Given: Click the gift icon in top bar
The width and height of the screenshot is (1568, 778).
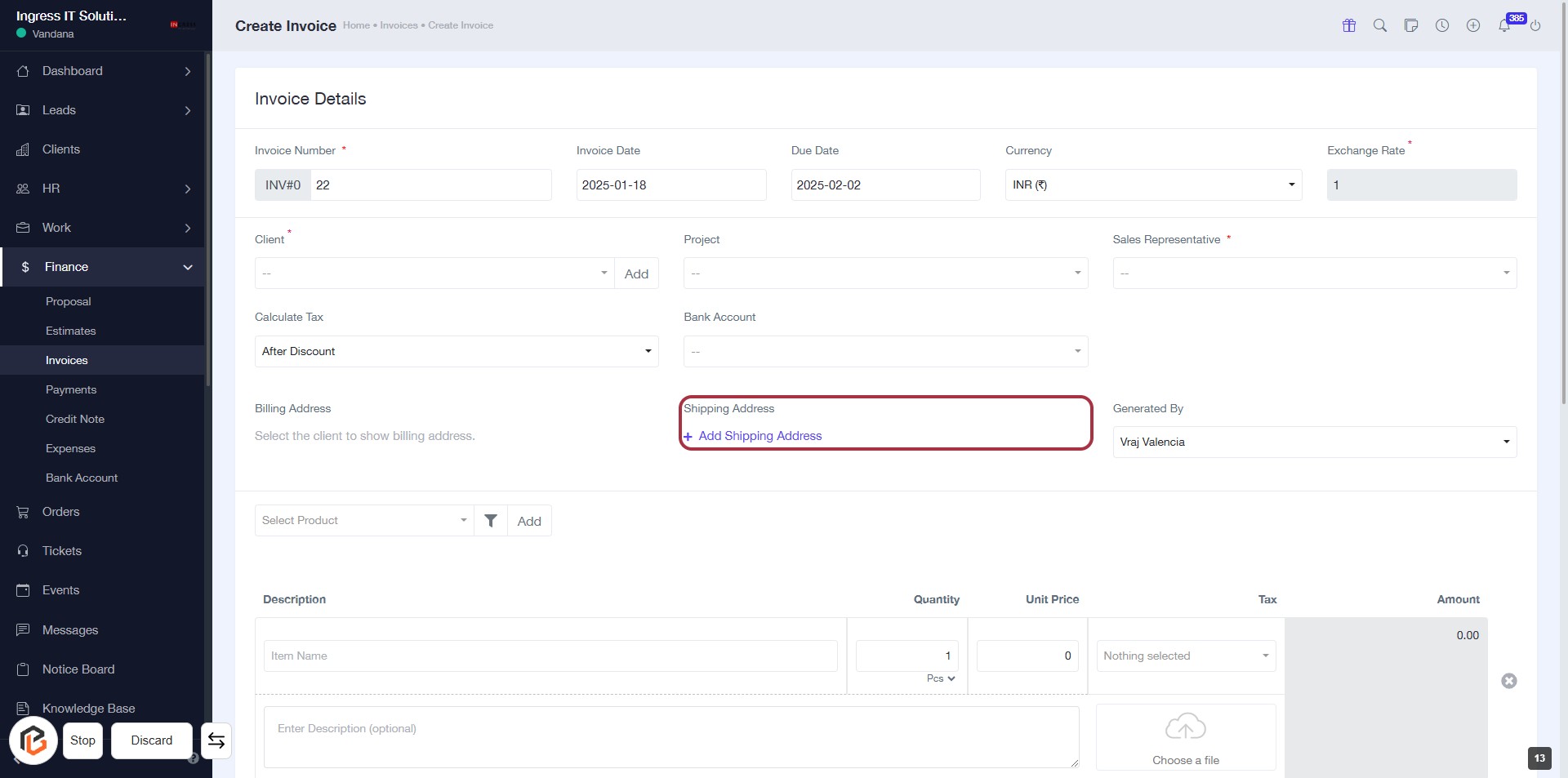Looking at the screenshot, I should tap(1348, 25).
